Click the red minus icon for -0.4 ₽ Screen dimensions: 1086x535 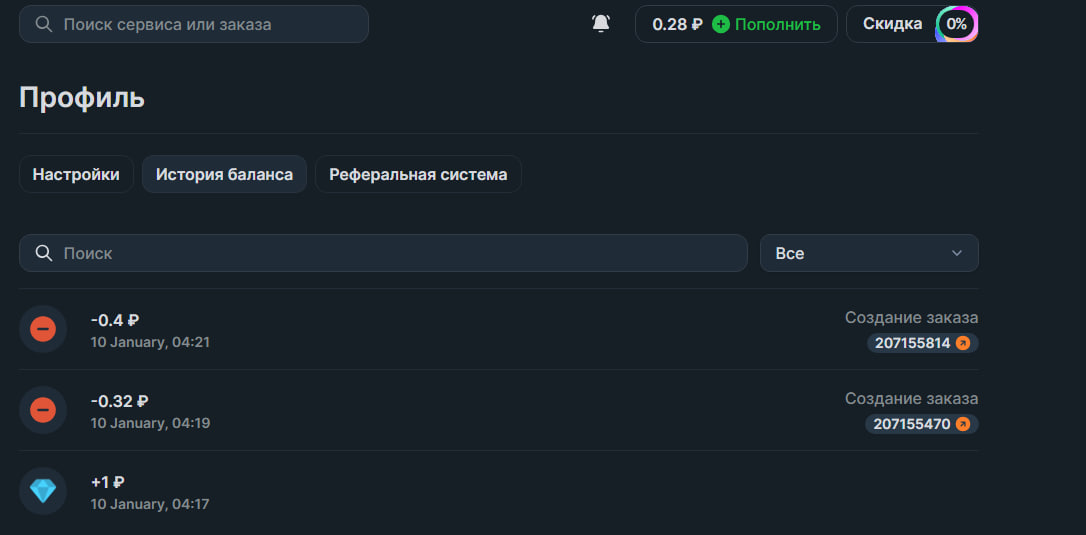43,329
